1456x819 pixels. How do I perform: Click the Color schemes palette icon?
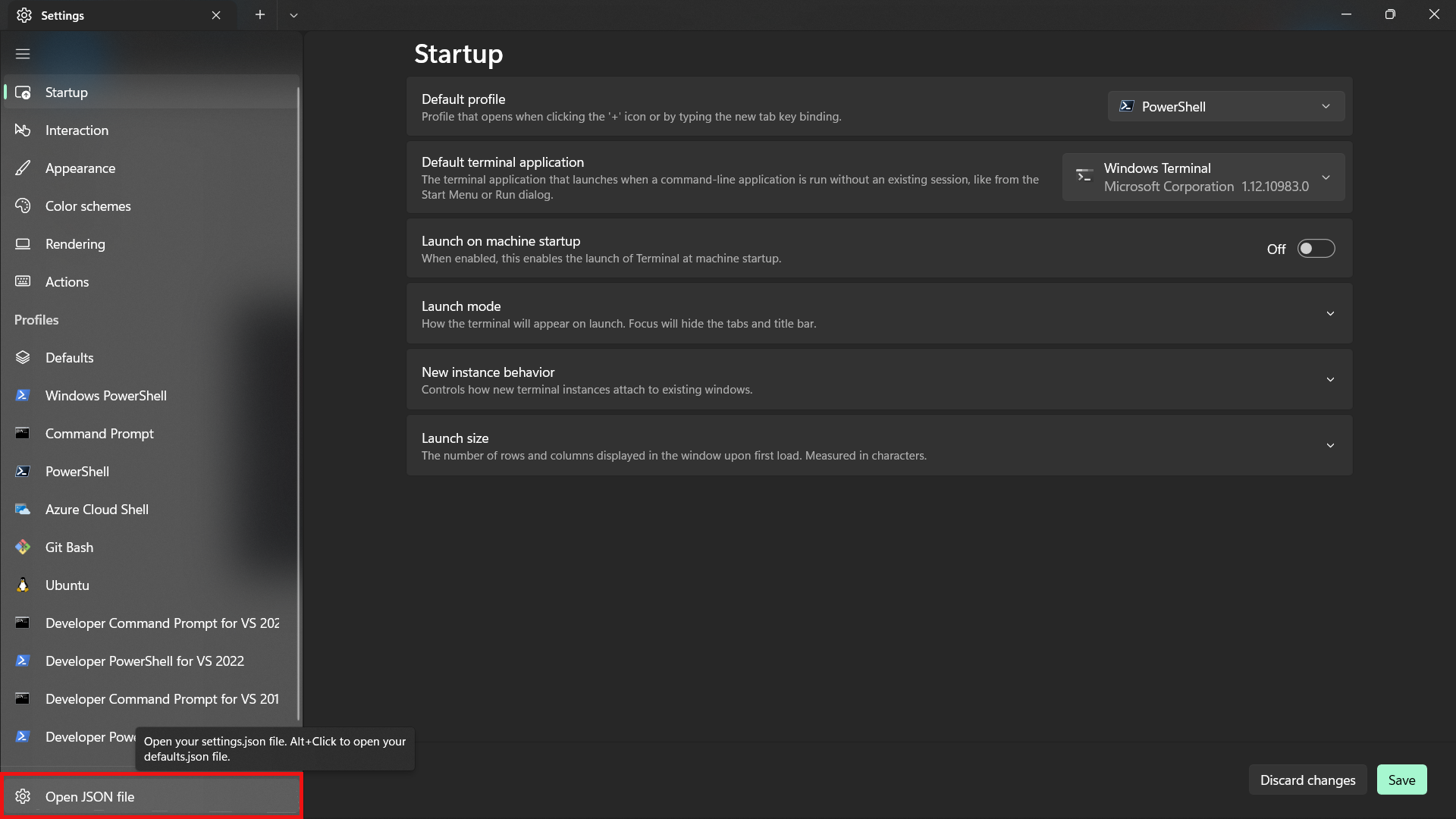click(x=23, y=206)
